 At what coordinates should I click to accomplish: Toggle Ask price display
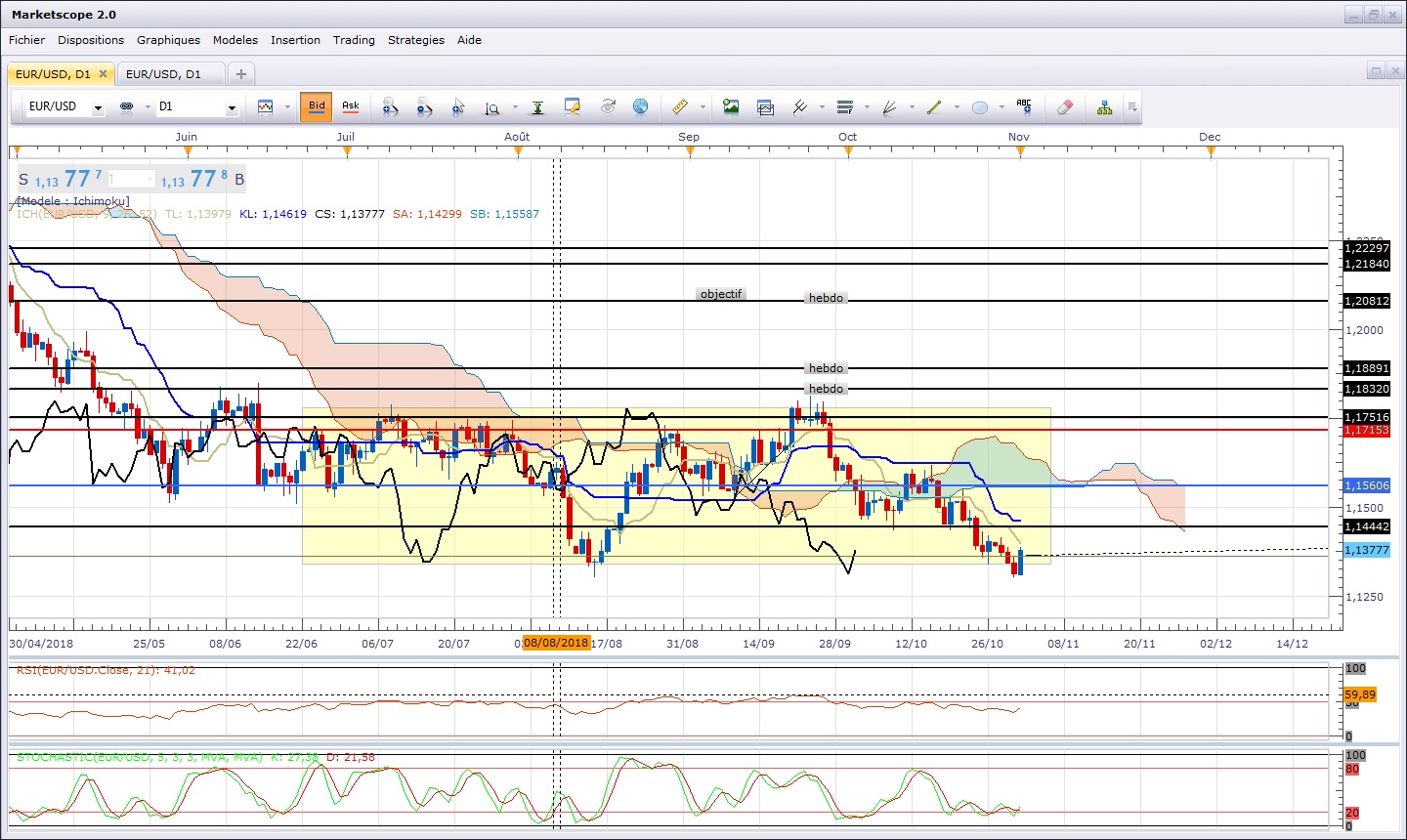350,106
